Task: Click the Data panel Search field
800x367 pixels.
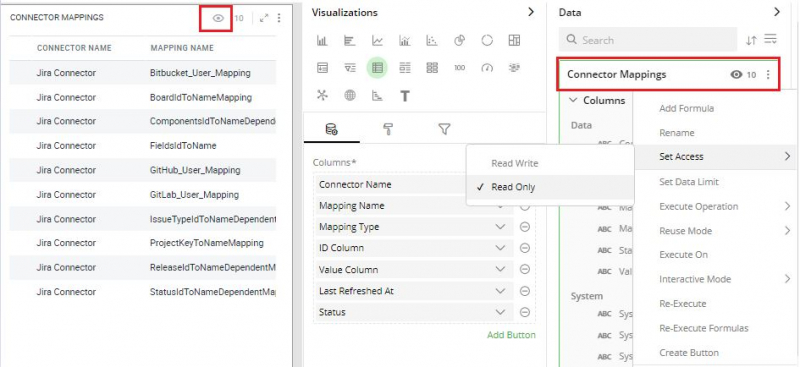Action: click(648, 40)
